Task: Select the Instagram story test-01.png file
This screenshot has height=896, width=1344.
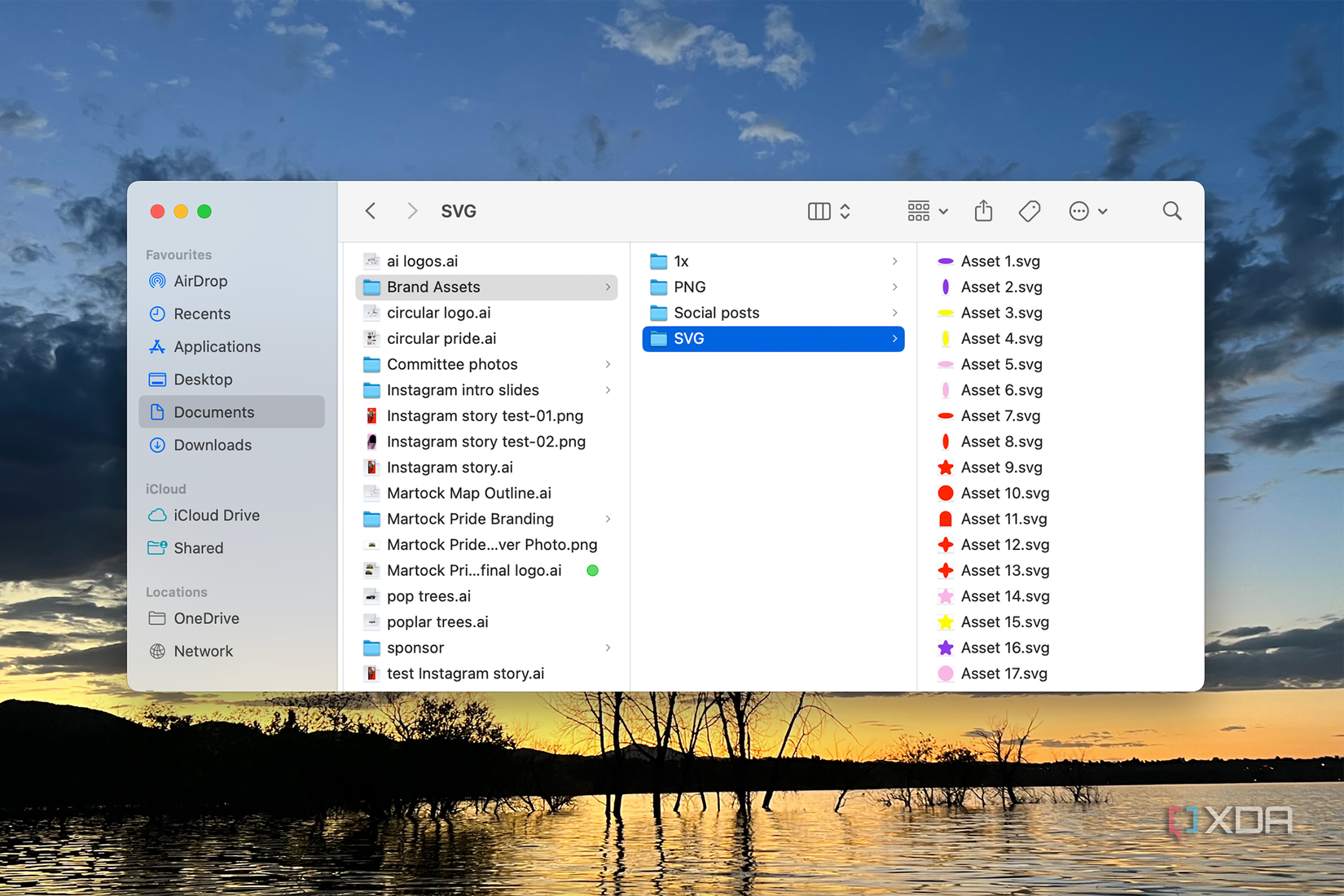Action: [x=485, y=415]
